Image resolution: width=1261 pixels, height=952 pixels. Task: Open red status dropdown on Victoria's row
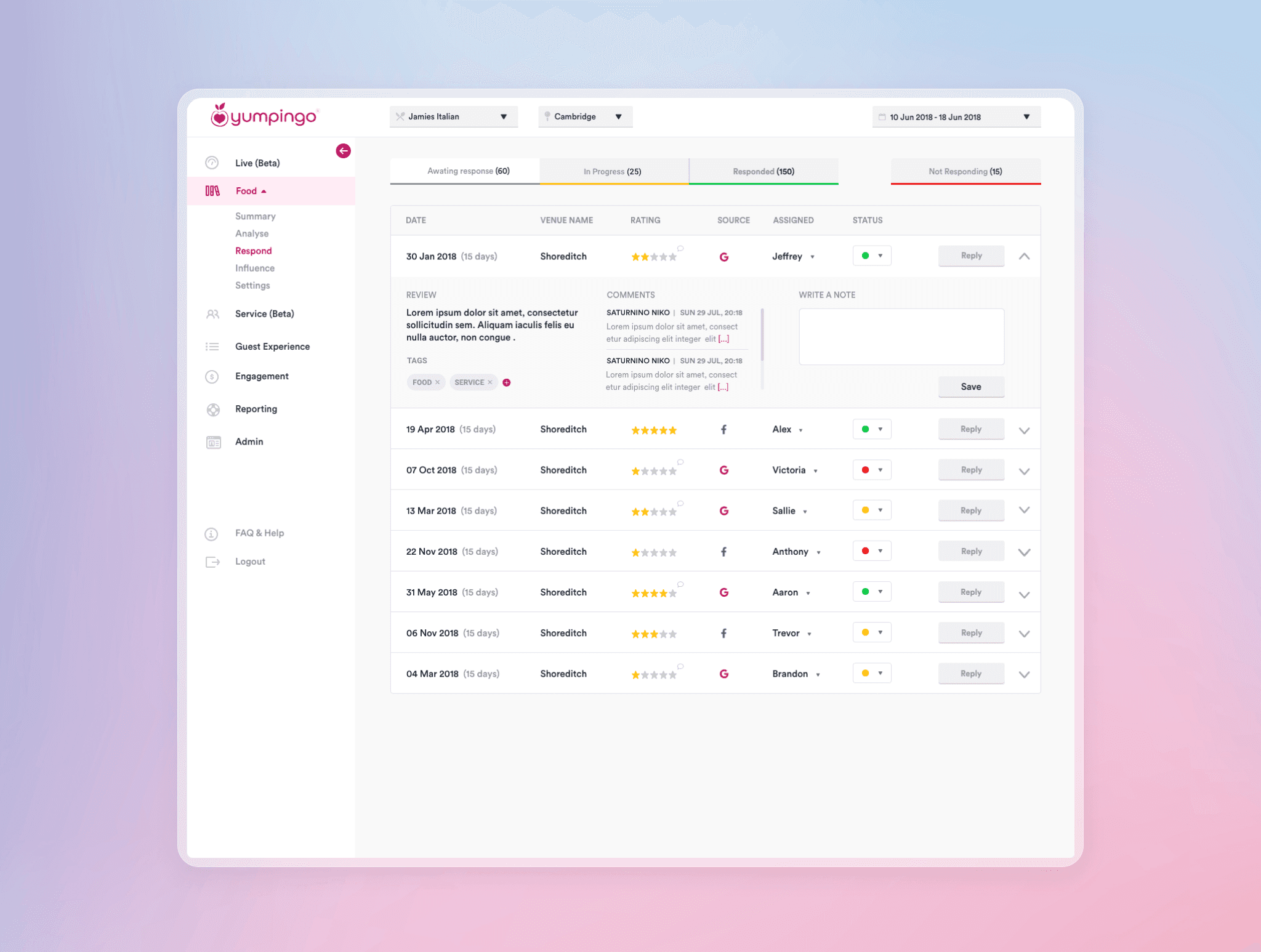(872, 470)
